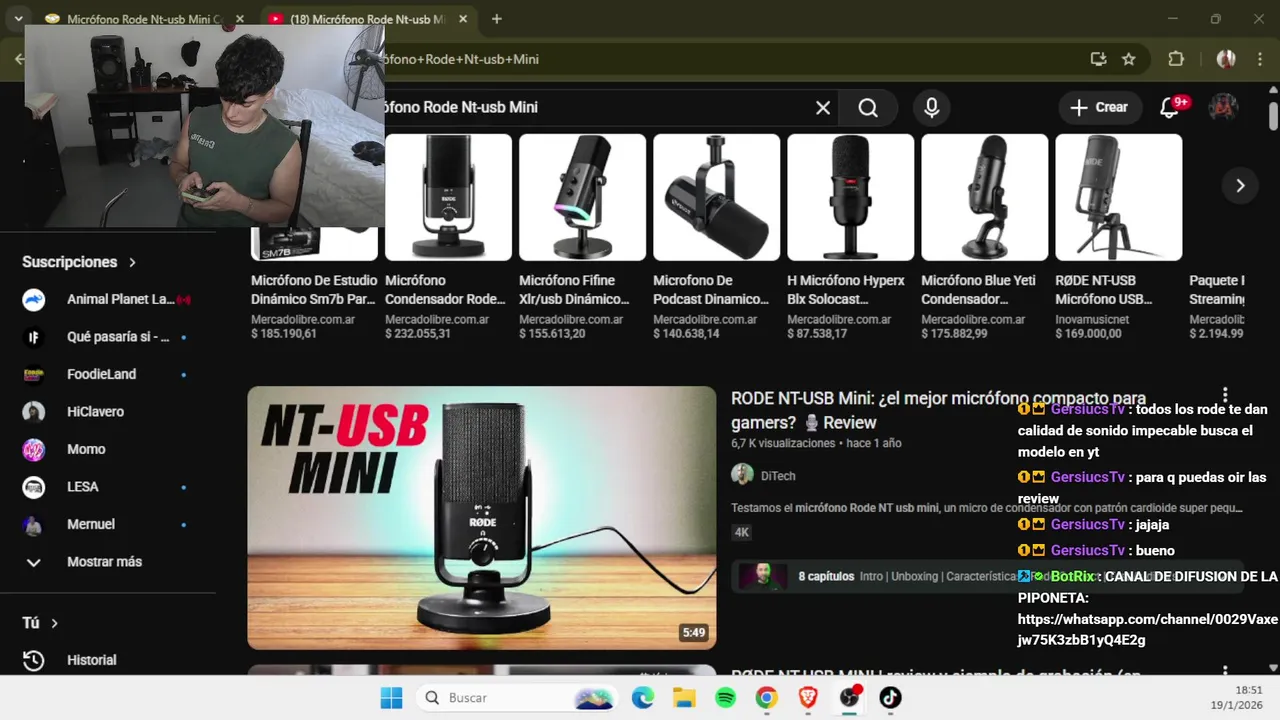Click the price $ 169.000,00
The width and height of the screenshot is (1280, 720).
tap(1088, 334)
